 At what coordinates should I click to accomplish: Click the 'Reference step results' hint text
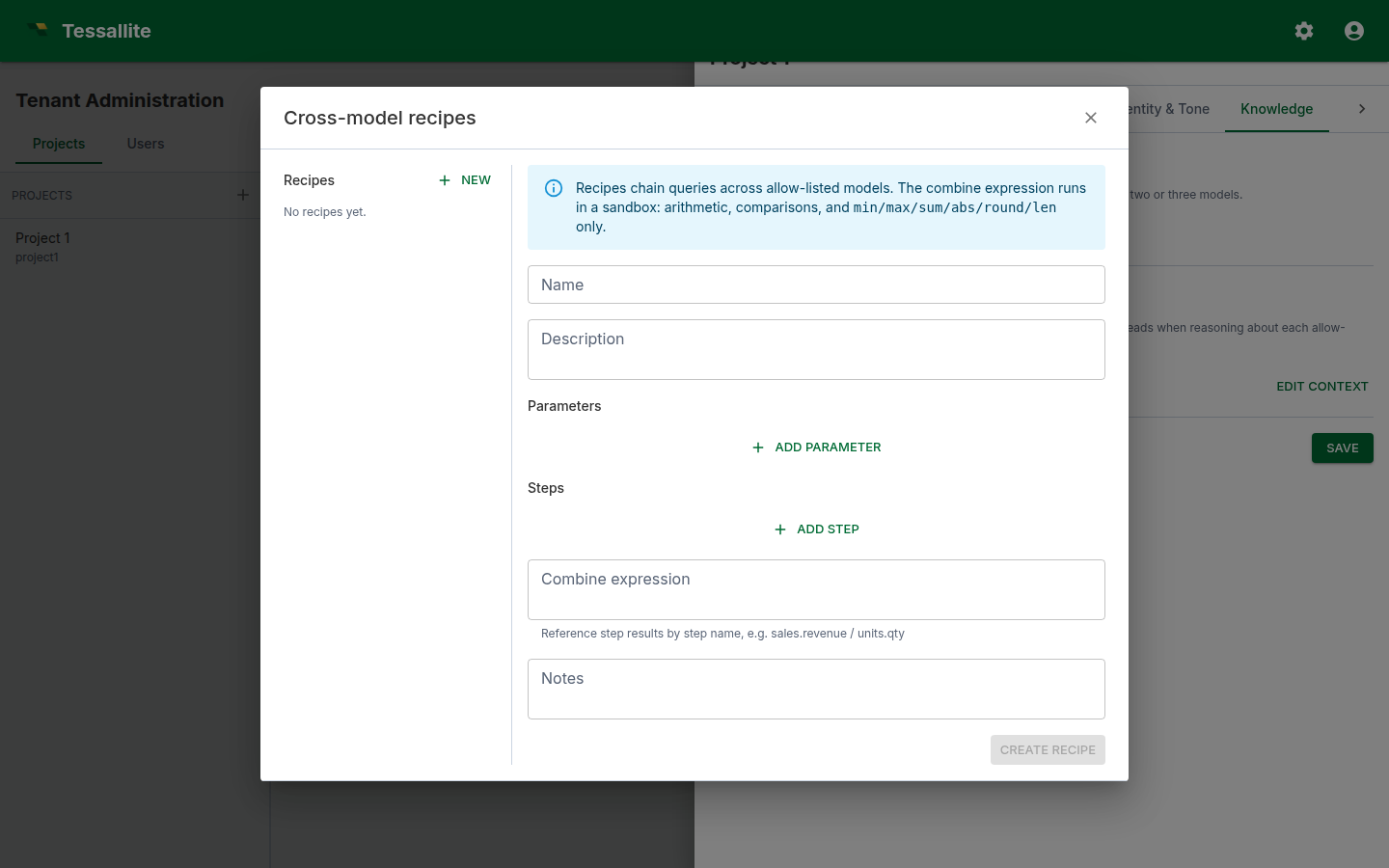pos(722,634)
